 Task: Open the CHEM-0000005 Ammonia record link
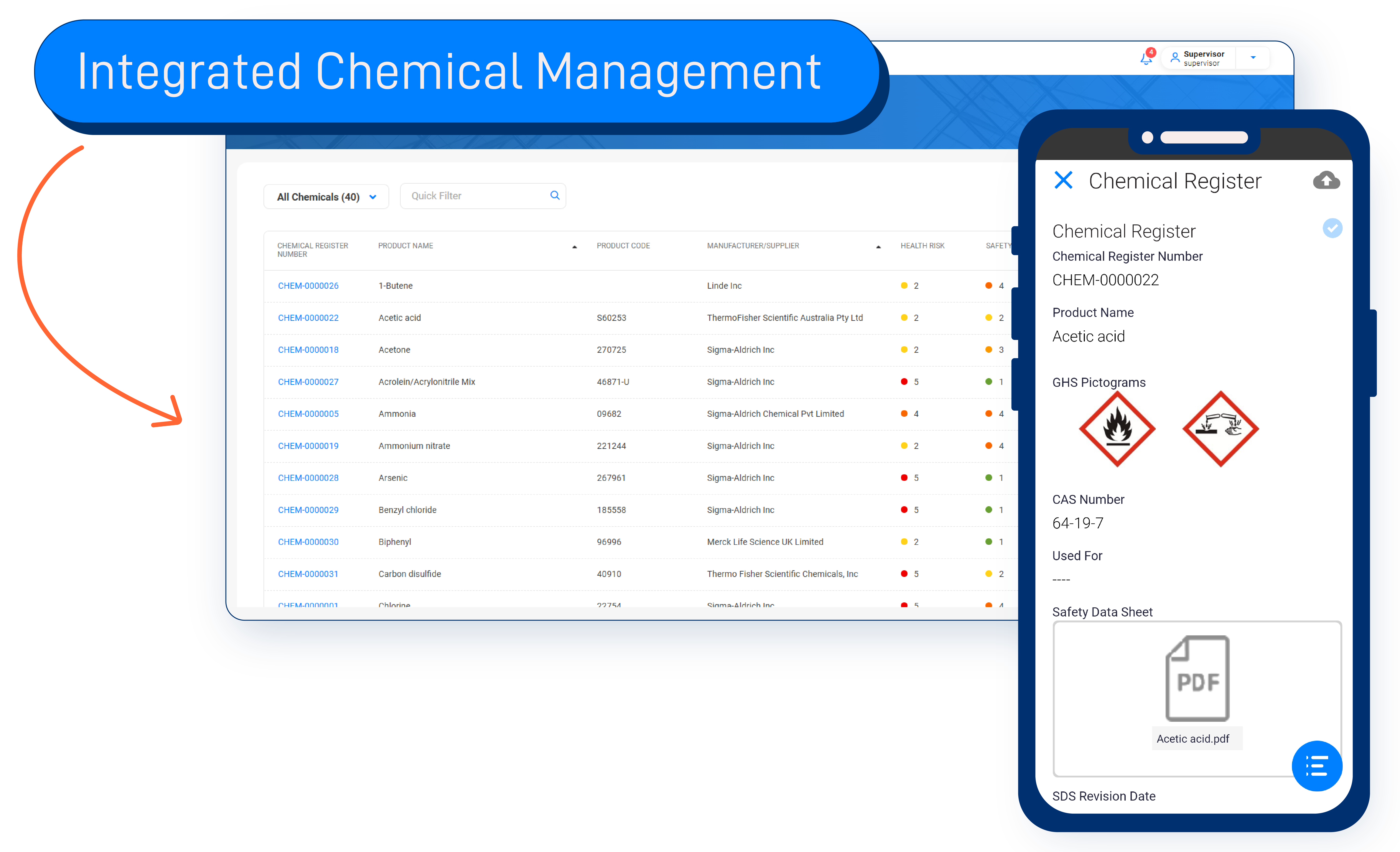click(308, 414)
